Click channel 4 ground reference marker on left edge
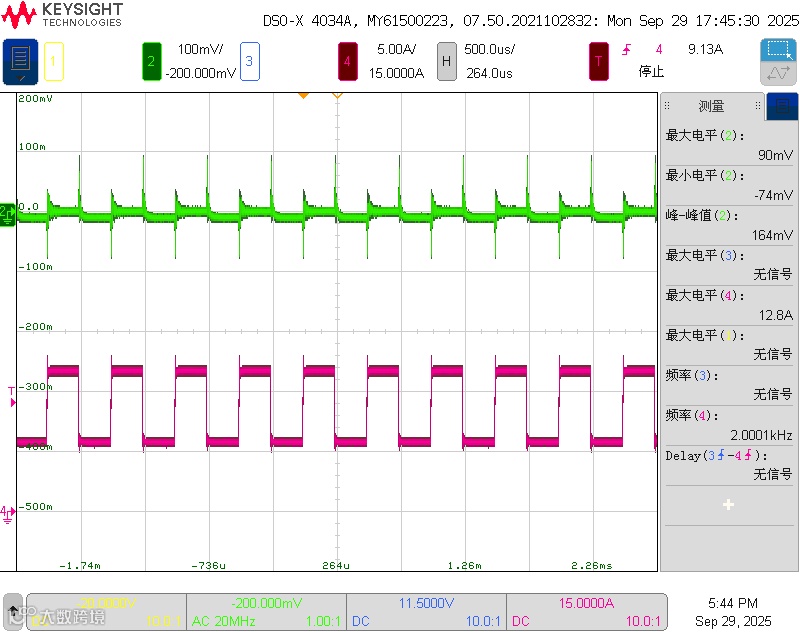The height and width of the screenshot is (632, 800). click(7, 514)
